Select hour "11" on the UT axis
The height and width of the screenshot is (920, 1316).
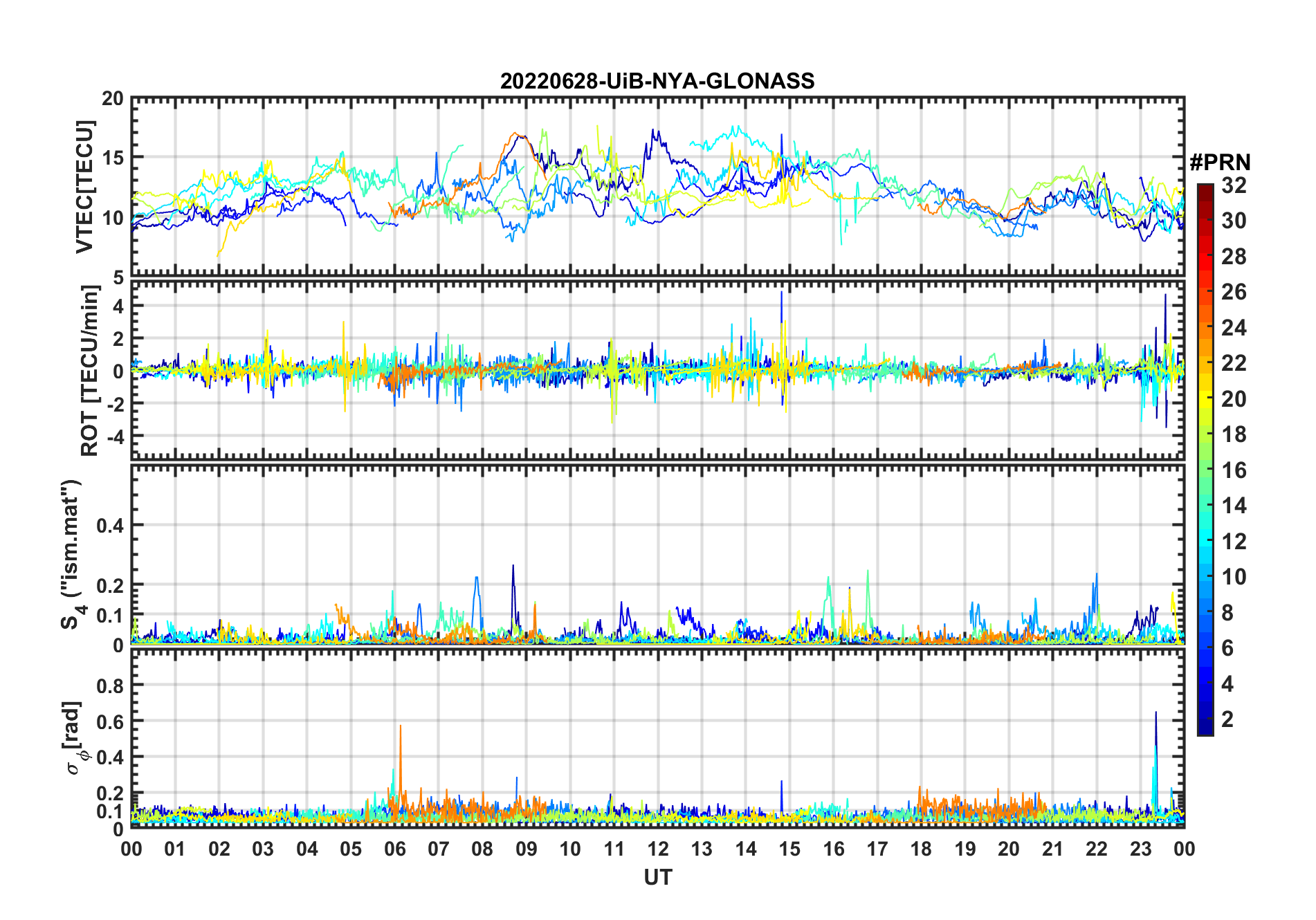(x=614, y=849)
